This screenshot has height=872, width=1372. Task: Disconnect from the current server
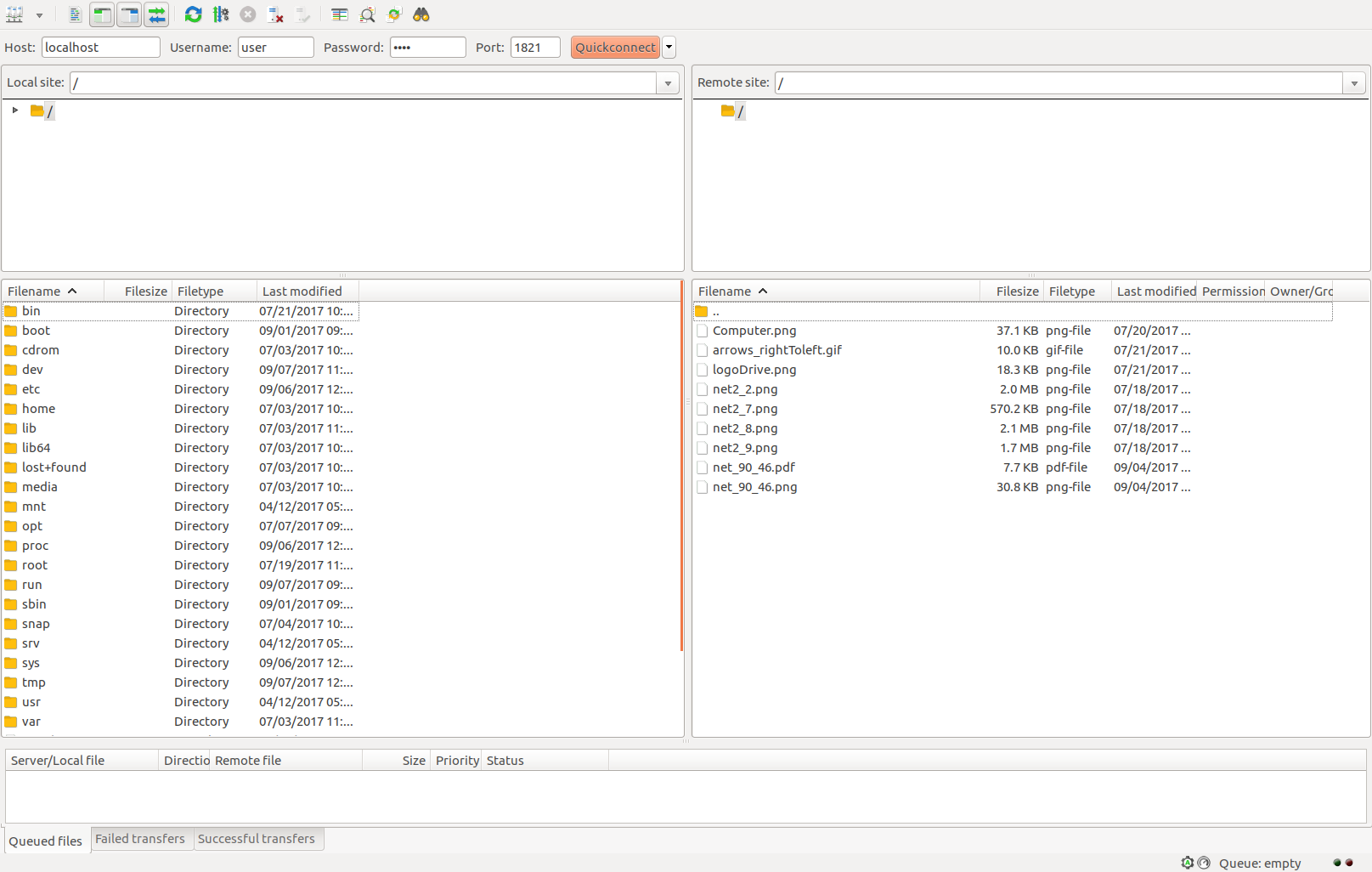click(275, 14)
